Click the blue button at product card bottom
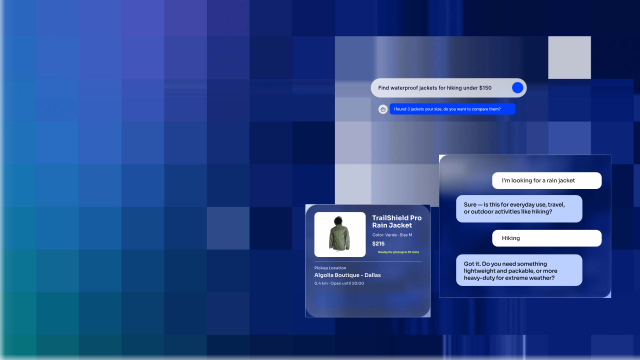 [x=367, y=300]
